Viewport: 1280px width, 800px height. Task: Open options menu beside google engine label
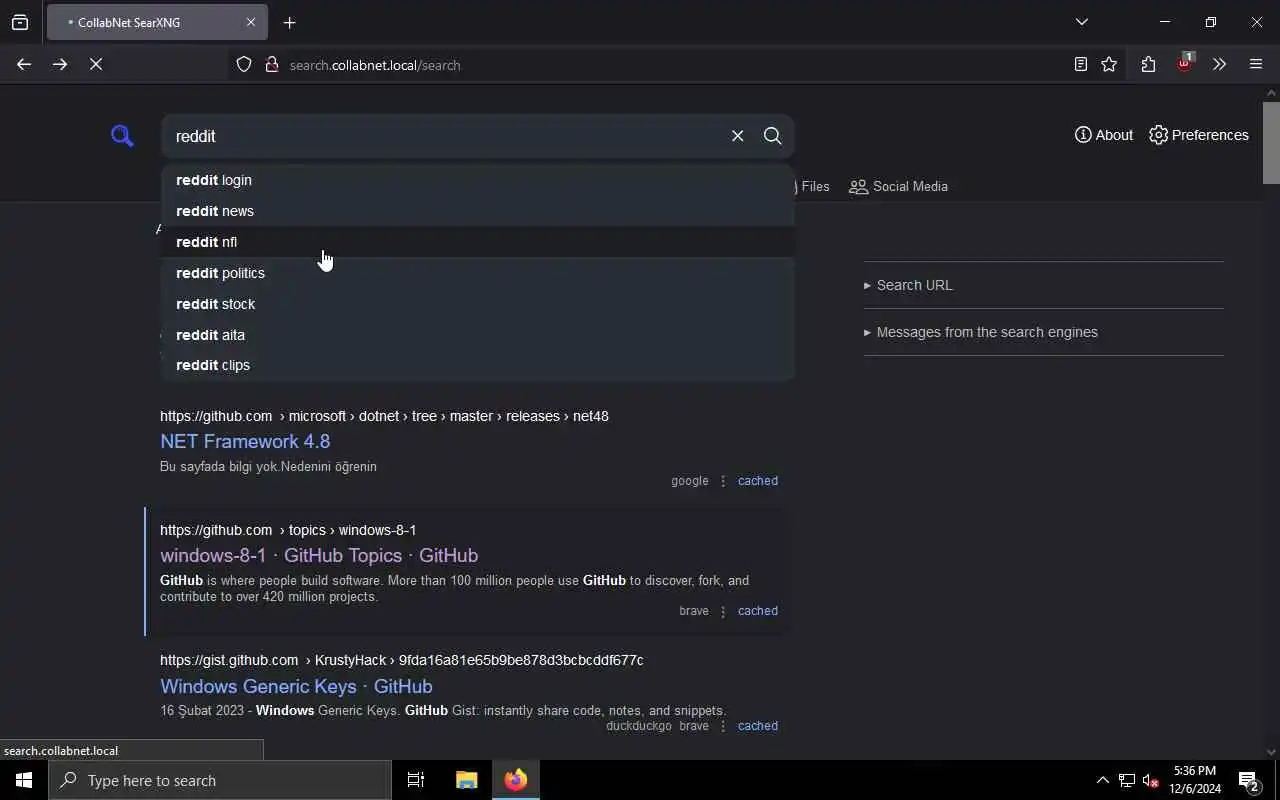[723, 481]
